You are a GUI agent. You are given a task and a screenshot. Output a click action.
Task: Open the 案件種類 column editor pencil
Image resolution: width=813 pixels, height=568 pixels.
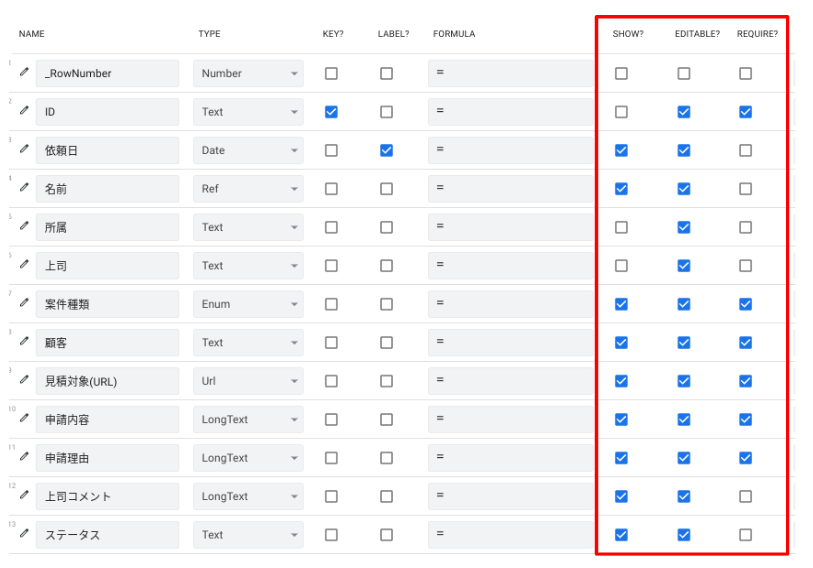tap(25, 303)
